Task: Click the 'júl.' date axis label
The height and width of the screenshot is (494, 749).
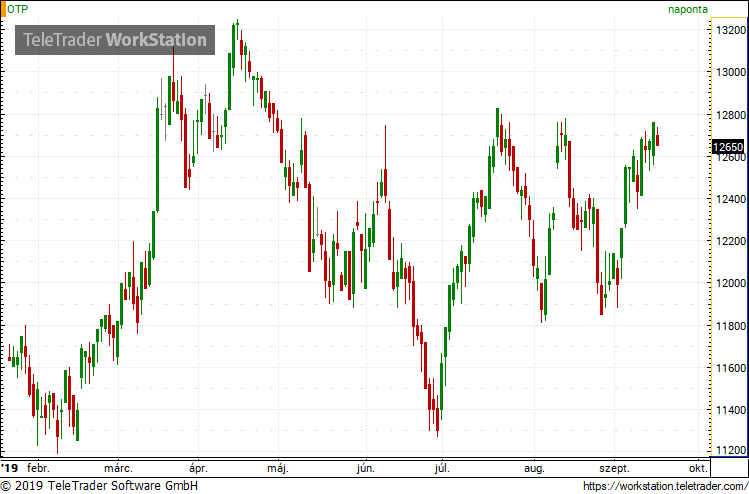Action: coord(442,468)
